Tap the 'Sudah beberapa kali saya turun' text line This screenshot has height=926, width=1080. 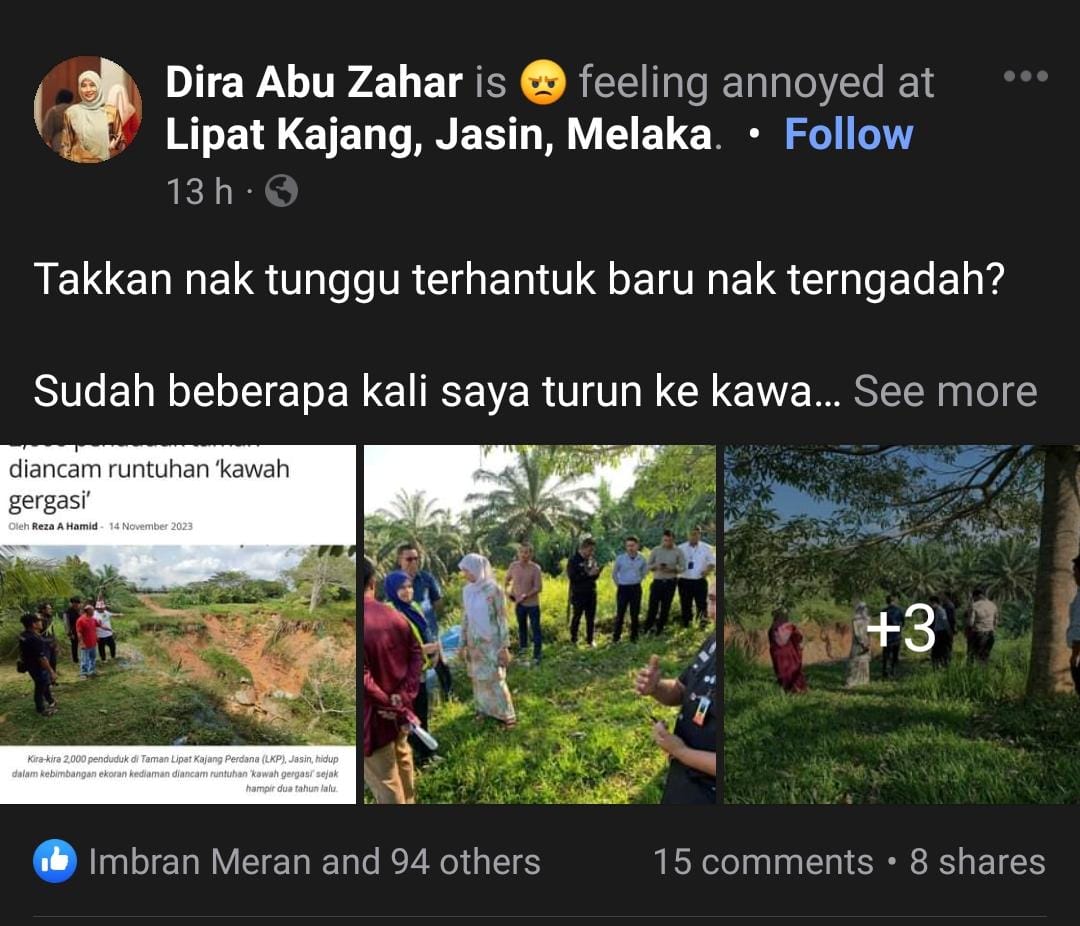(437, 391)
